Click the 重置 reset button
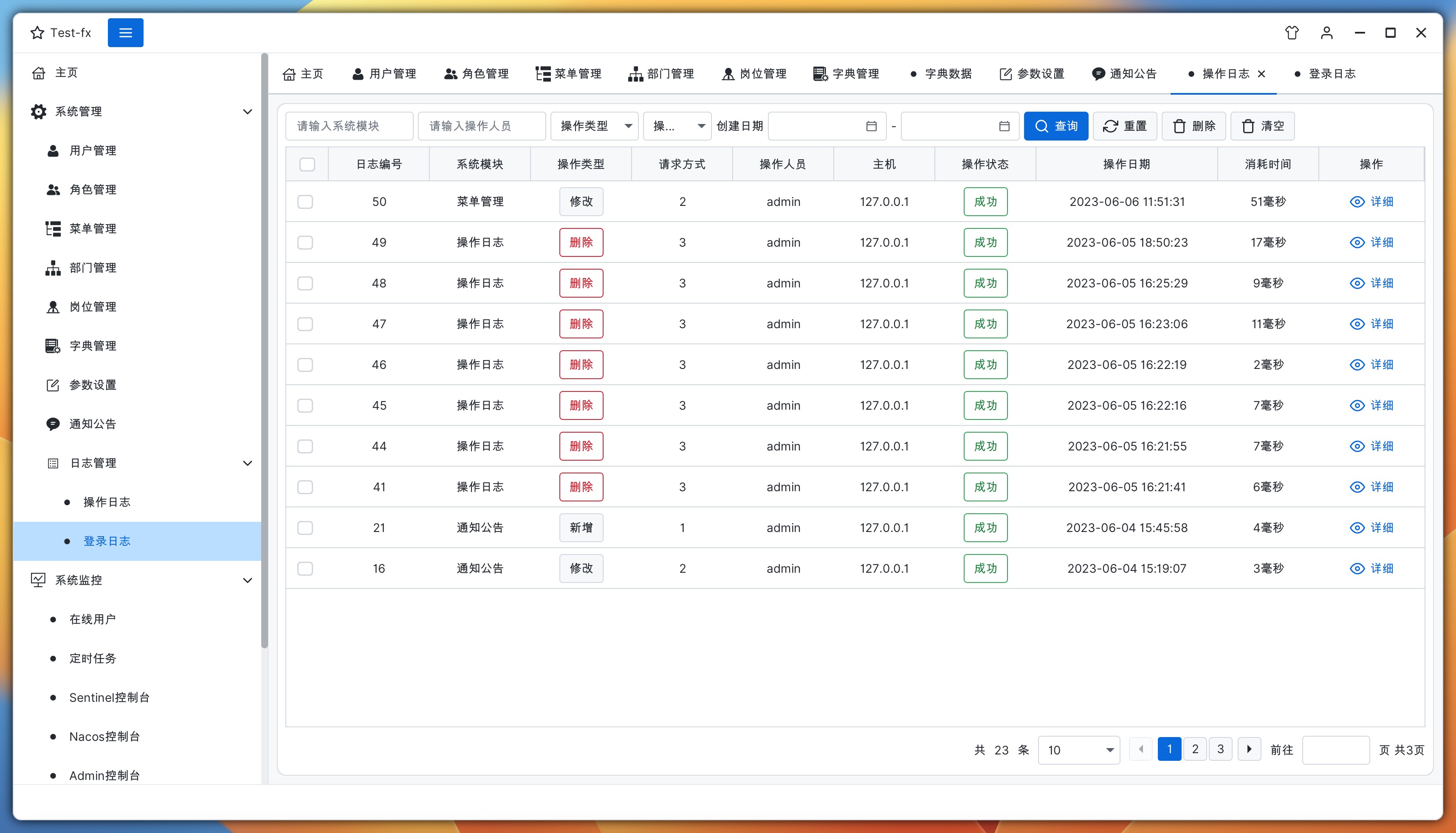1456x833 pixels. pos(1125,126)
